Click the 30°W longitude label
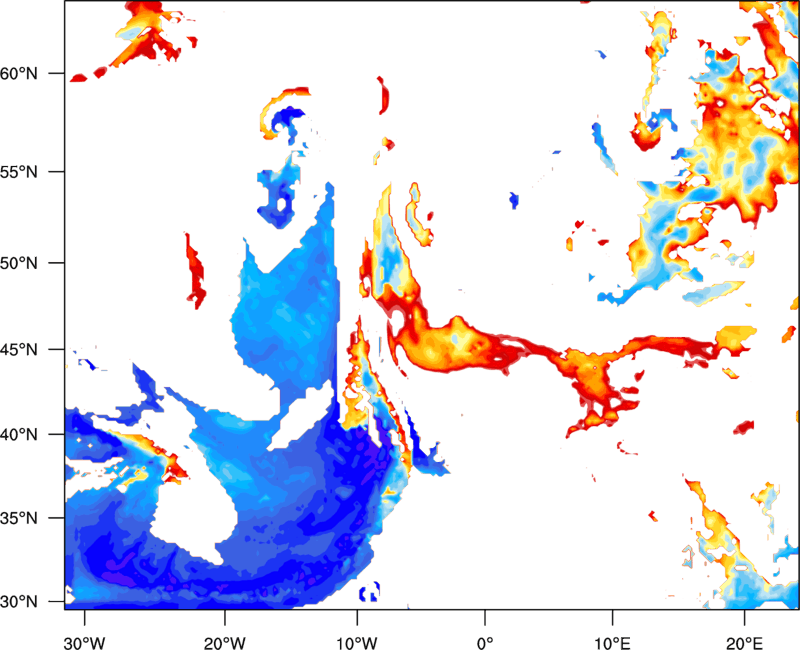 coord(84,643)
